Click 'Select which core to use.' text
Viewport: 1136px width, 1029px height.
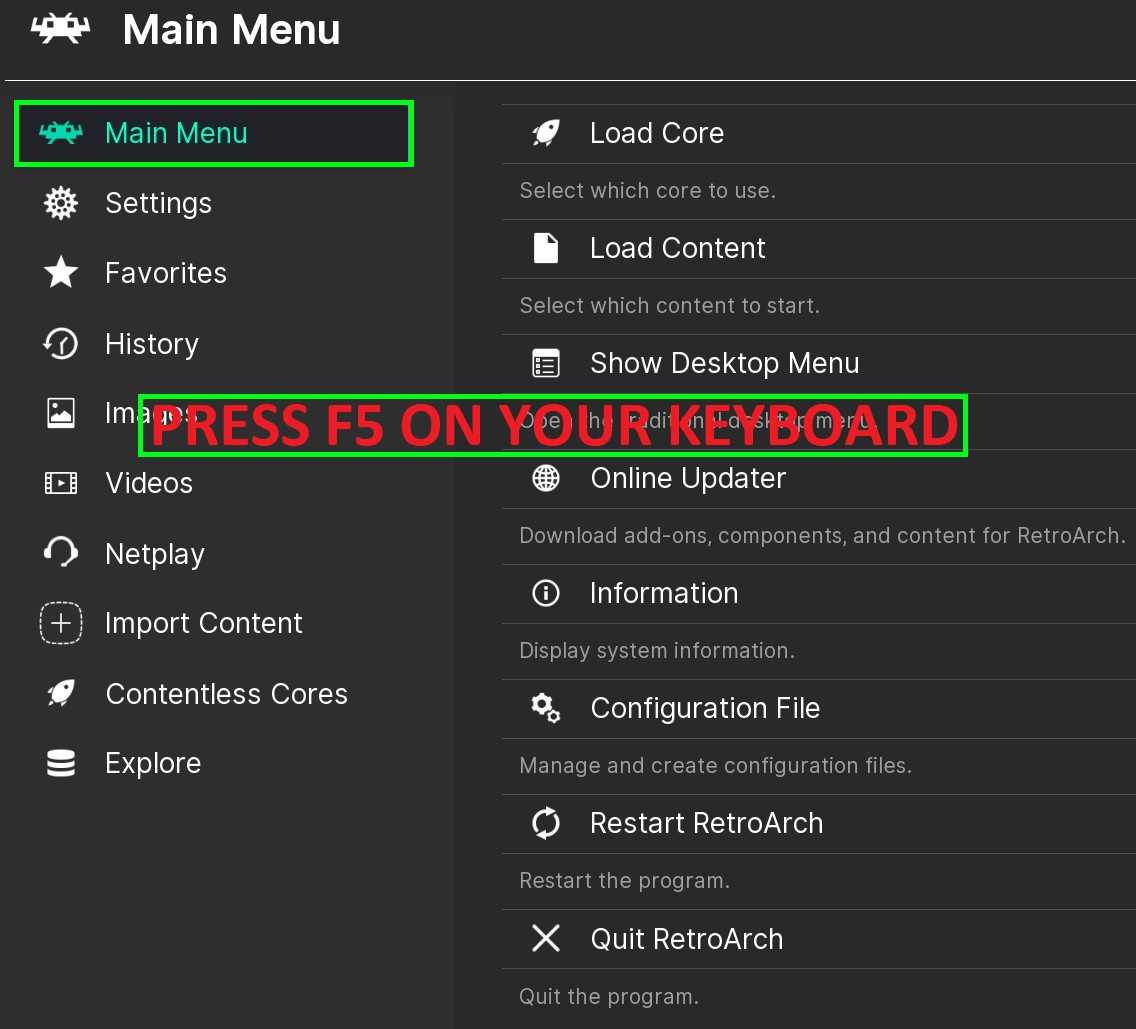pyautogui.click(x=648, y=190)
